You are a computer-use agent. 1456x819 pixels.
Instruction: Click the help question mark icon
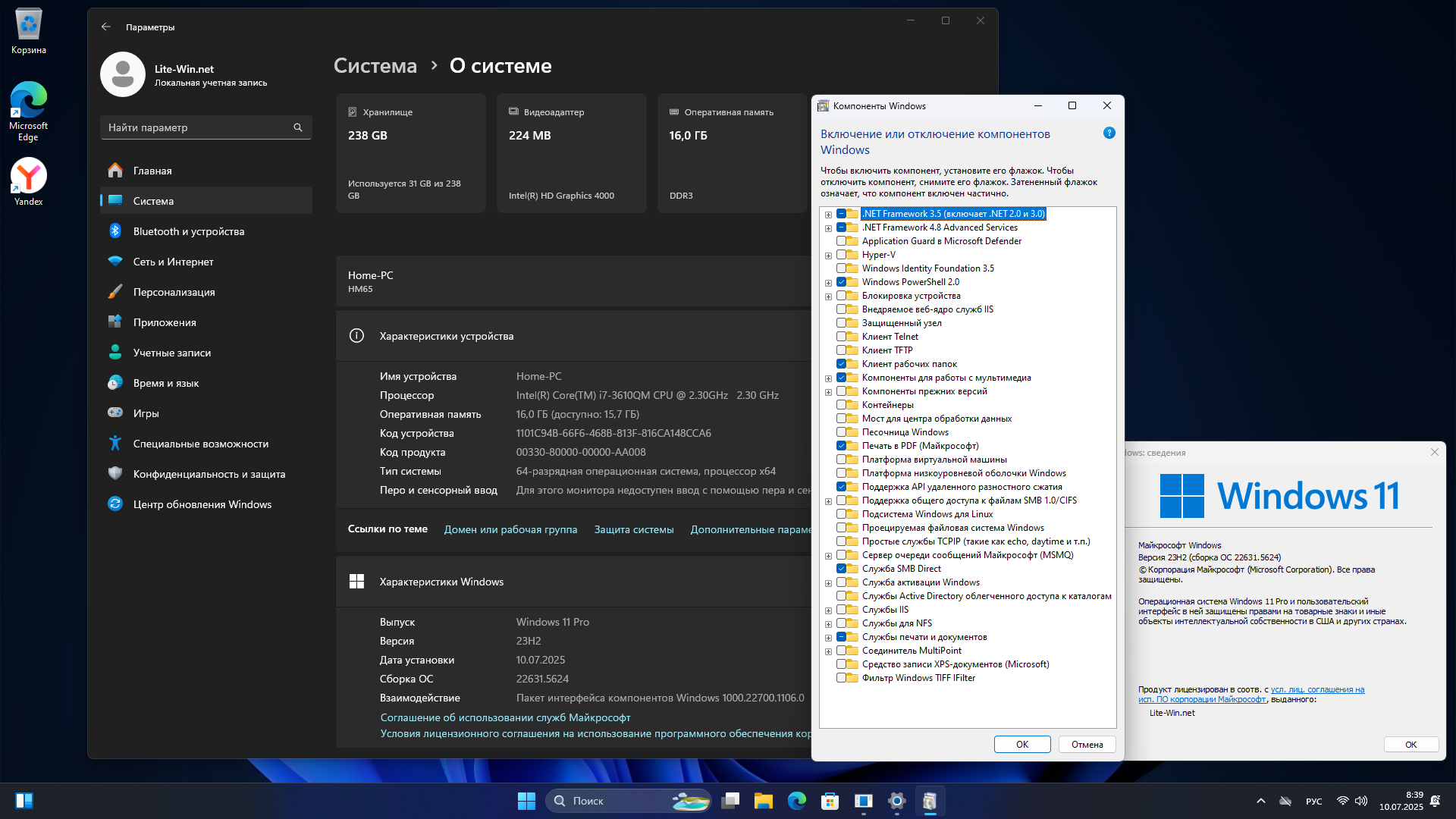tap(1109, 133)
